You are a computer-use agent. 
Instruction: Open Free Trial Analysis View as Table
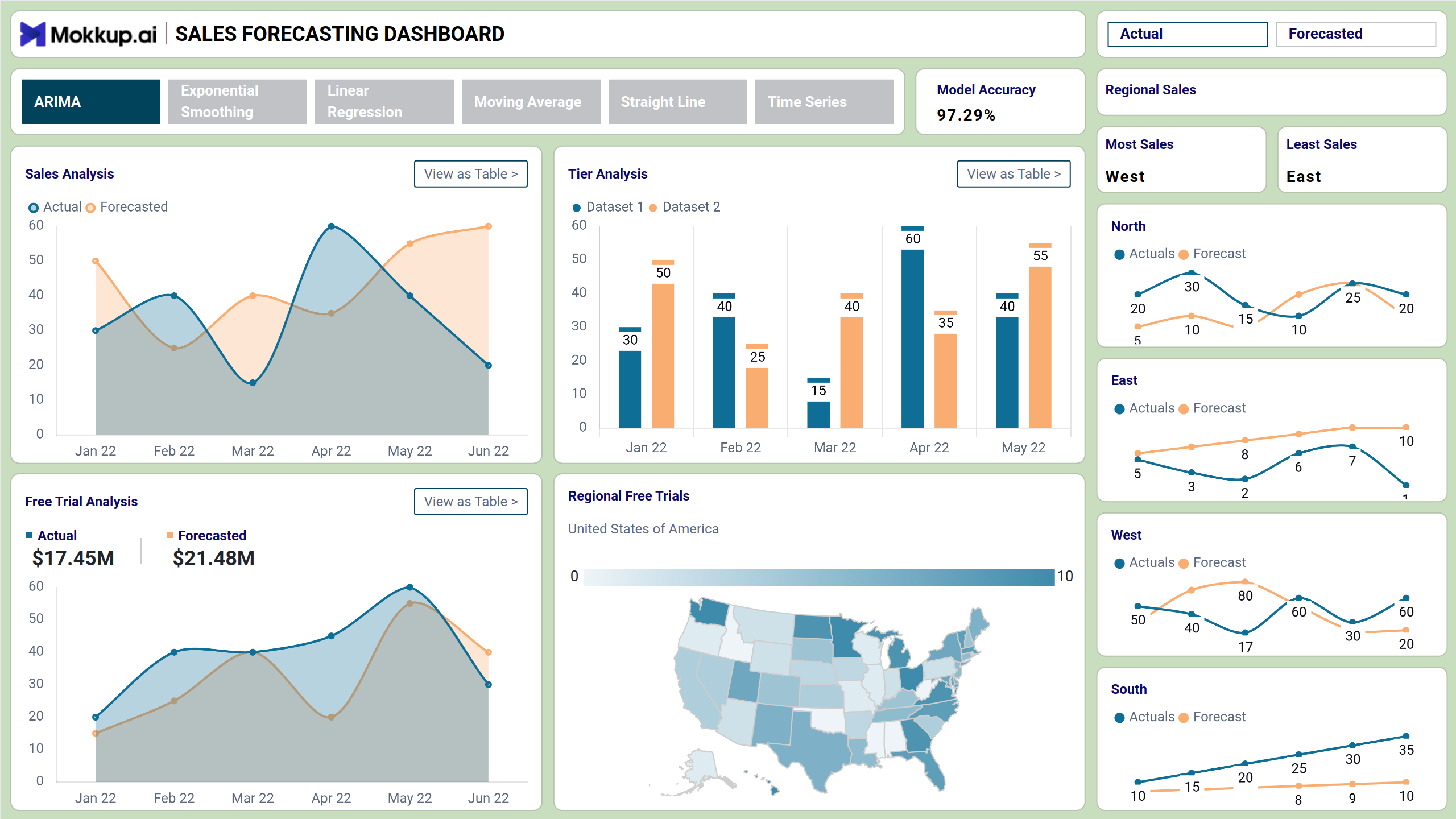[471, 502]
